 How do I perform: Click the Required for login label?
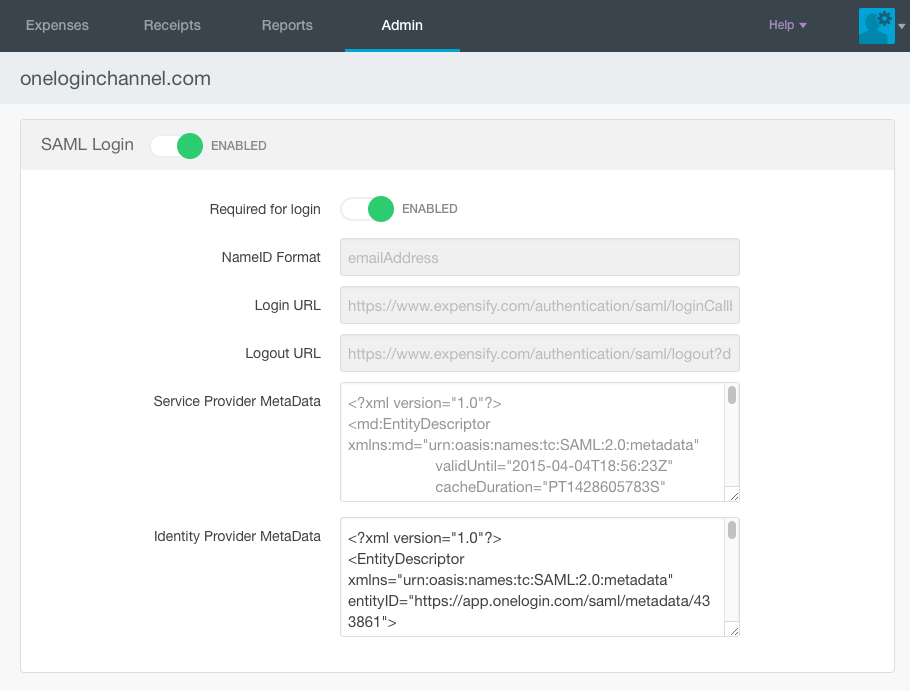click(265, 209)
